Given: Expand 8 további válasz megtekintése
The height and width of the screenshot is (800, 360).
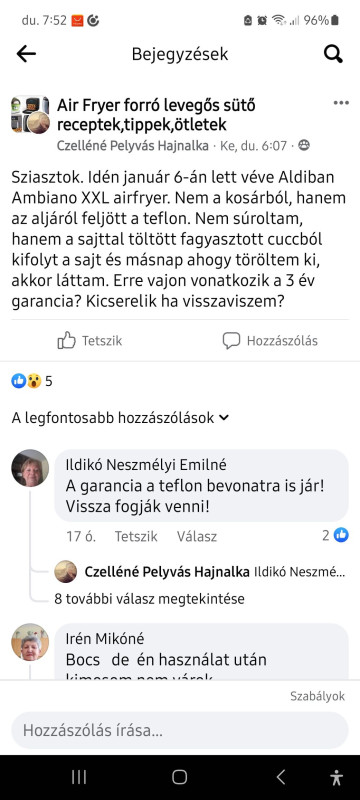Looking at the screenshot, I should 149,598.
